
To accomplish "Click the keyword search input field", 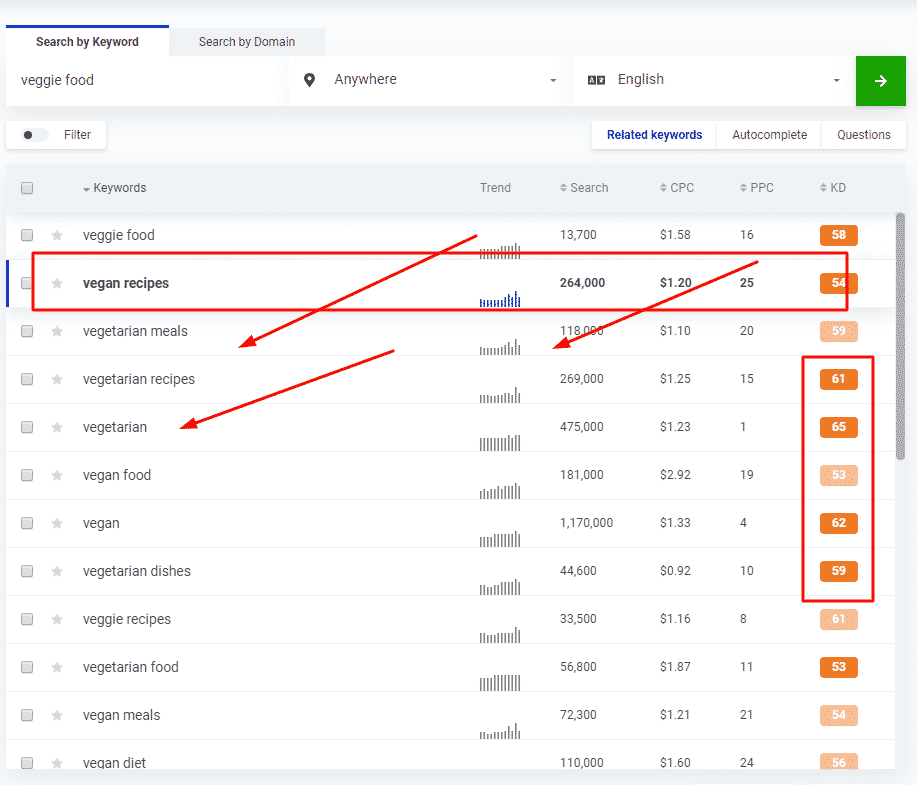I will point(146,80).
